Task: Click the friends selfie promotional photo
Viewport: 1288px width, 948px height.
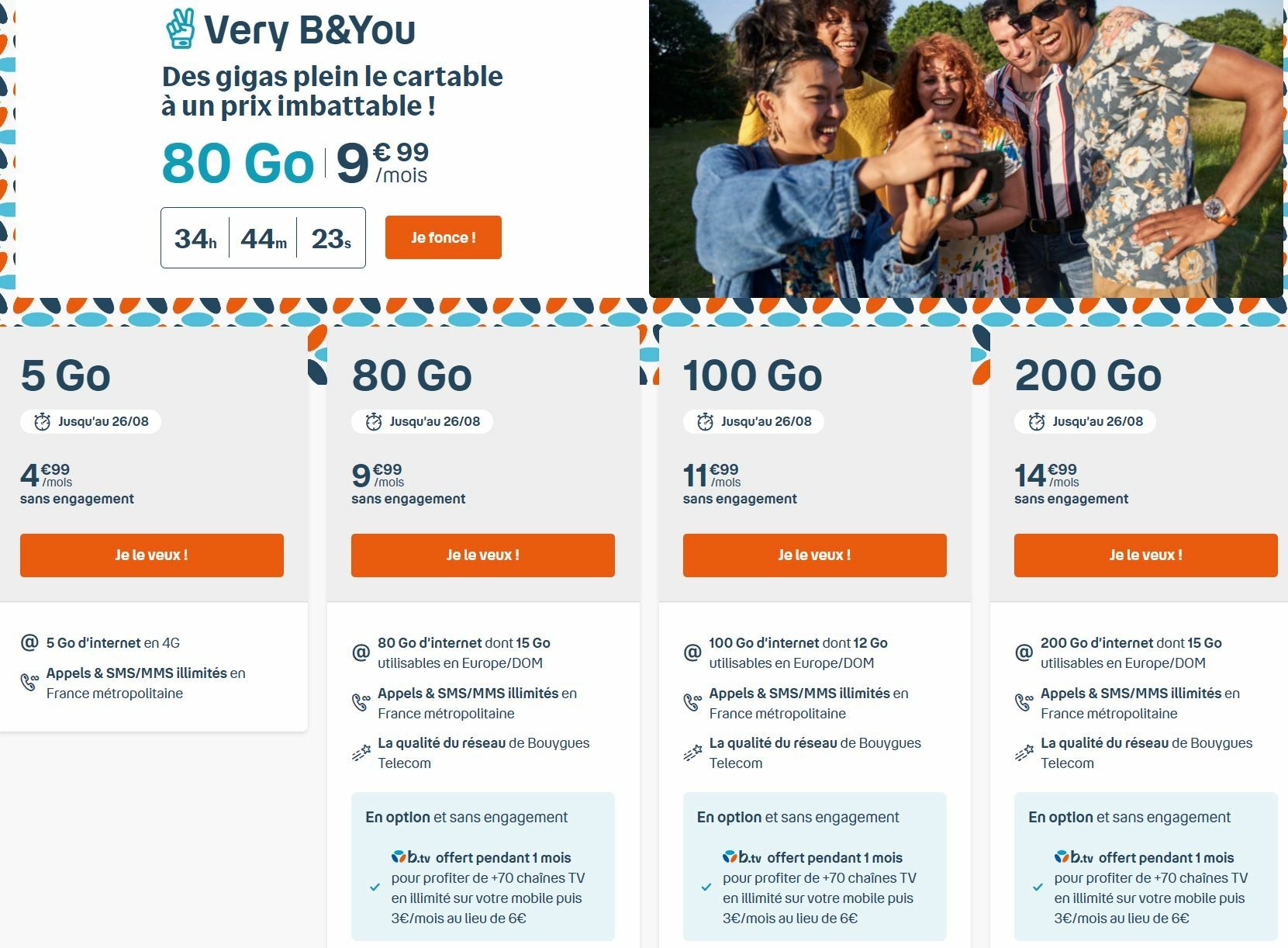Action: [x=966, y=148]
